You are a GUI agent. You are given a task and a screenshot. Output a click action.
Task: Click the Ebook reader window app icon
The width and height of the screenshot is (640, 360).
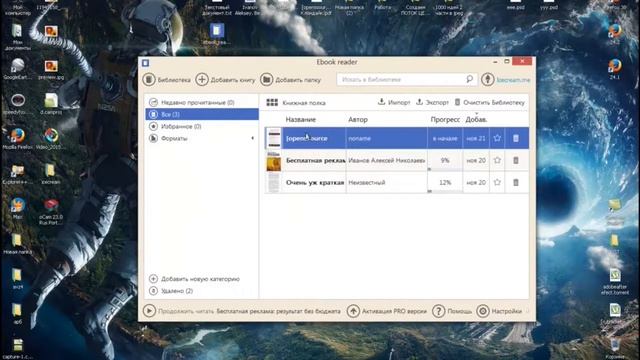pos(145,62)
